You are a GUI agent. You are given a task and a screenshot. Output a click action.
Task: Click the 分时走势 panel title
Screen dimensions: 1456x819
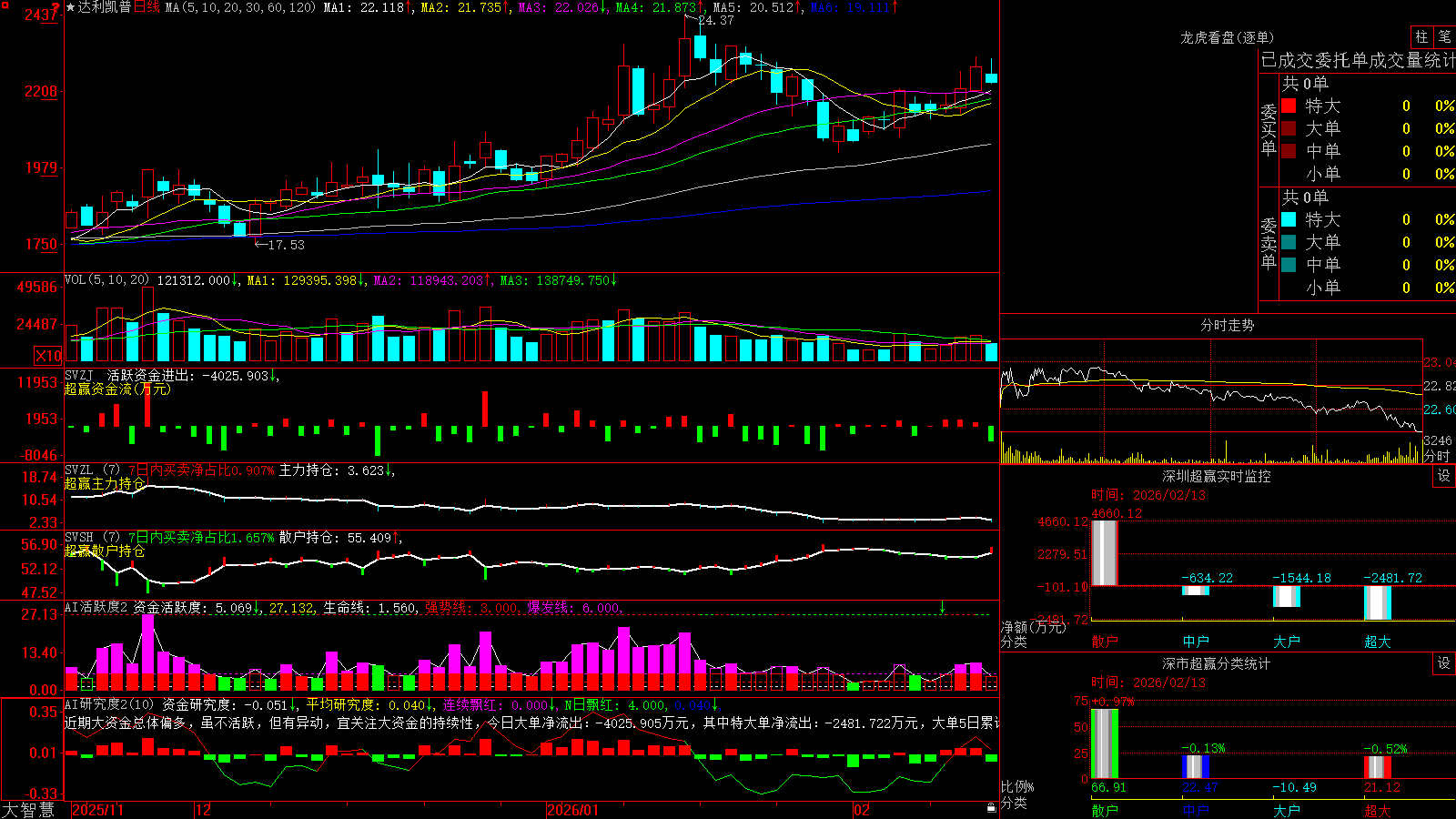pyautogui.click(x=1227, y=325)
